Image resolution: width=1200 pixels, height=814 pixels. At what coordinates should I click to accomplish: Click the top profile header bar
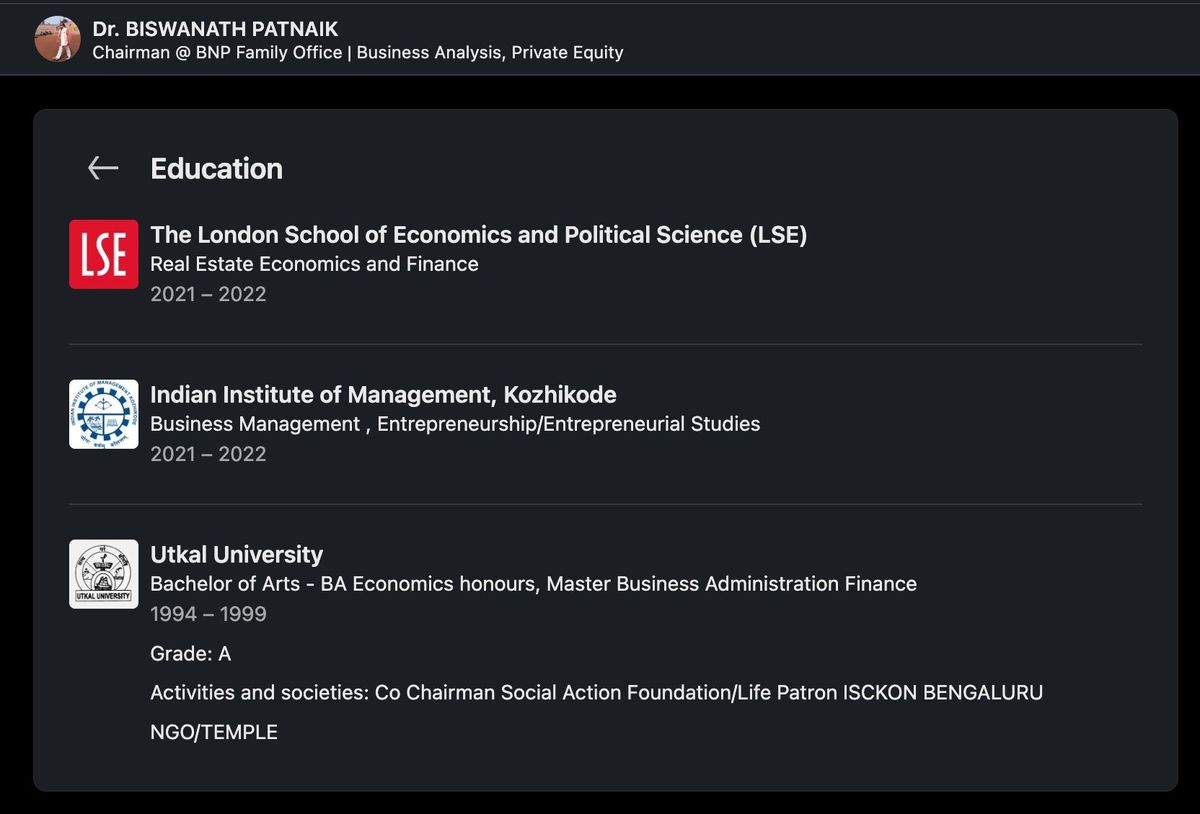click(600, 39)
